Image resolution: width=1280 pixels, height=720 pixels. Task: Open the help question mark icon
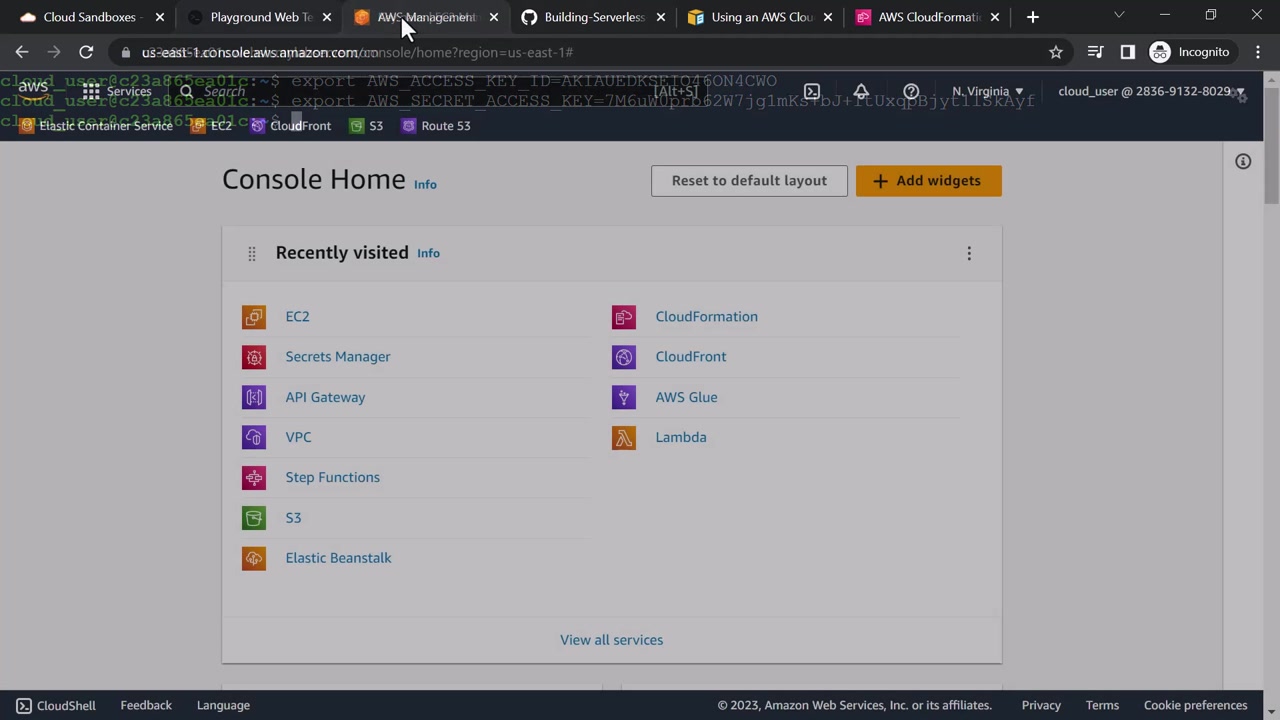click(911, 91)
